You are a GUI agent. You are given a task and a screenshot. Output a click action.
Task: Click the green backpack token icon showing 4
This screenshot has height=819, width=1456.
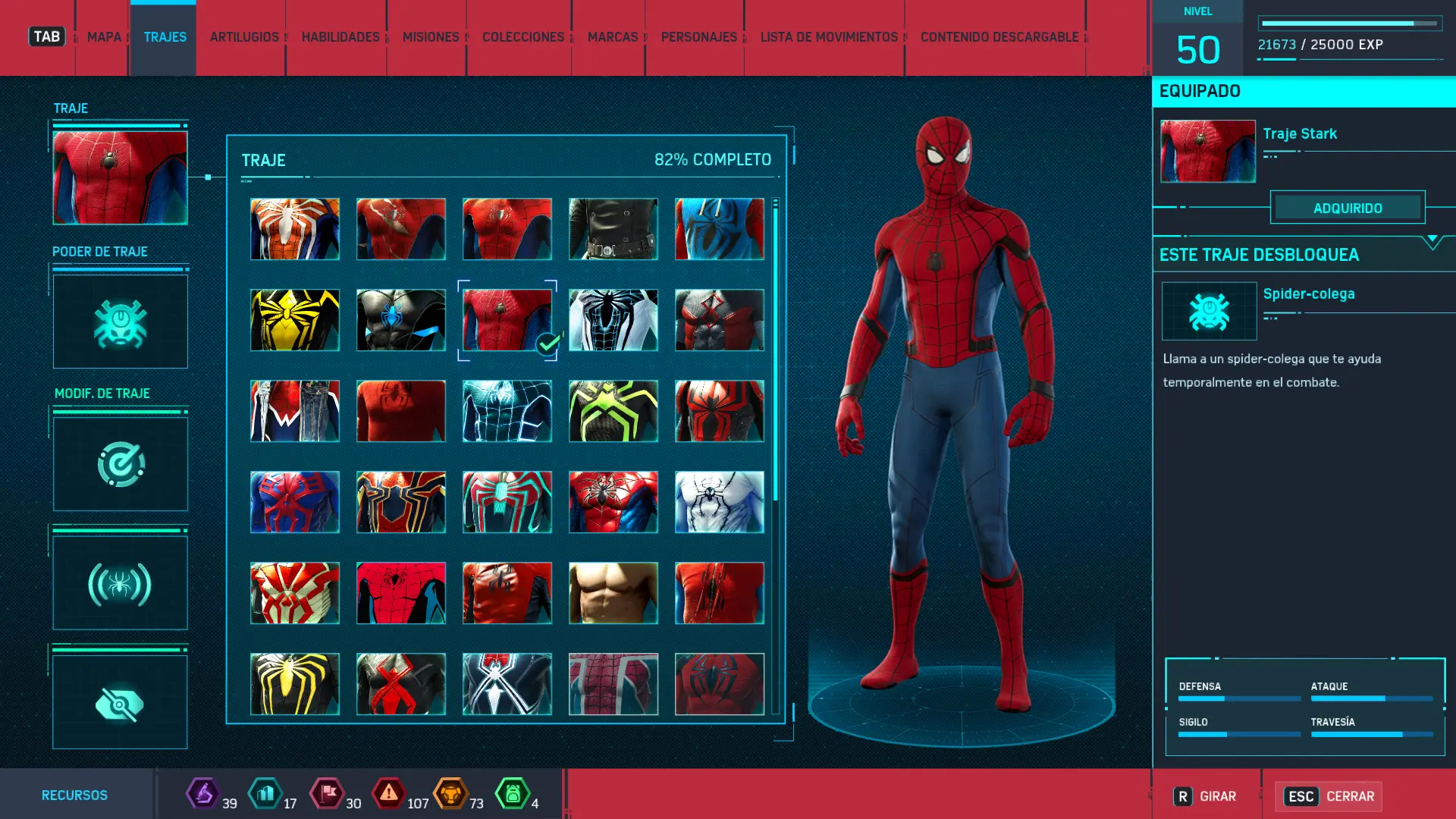pos(513,793)
